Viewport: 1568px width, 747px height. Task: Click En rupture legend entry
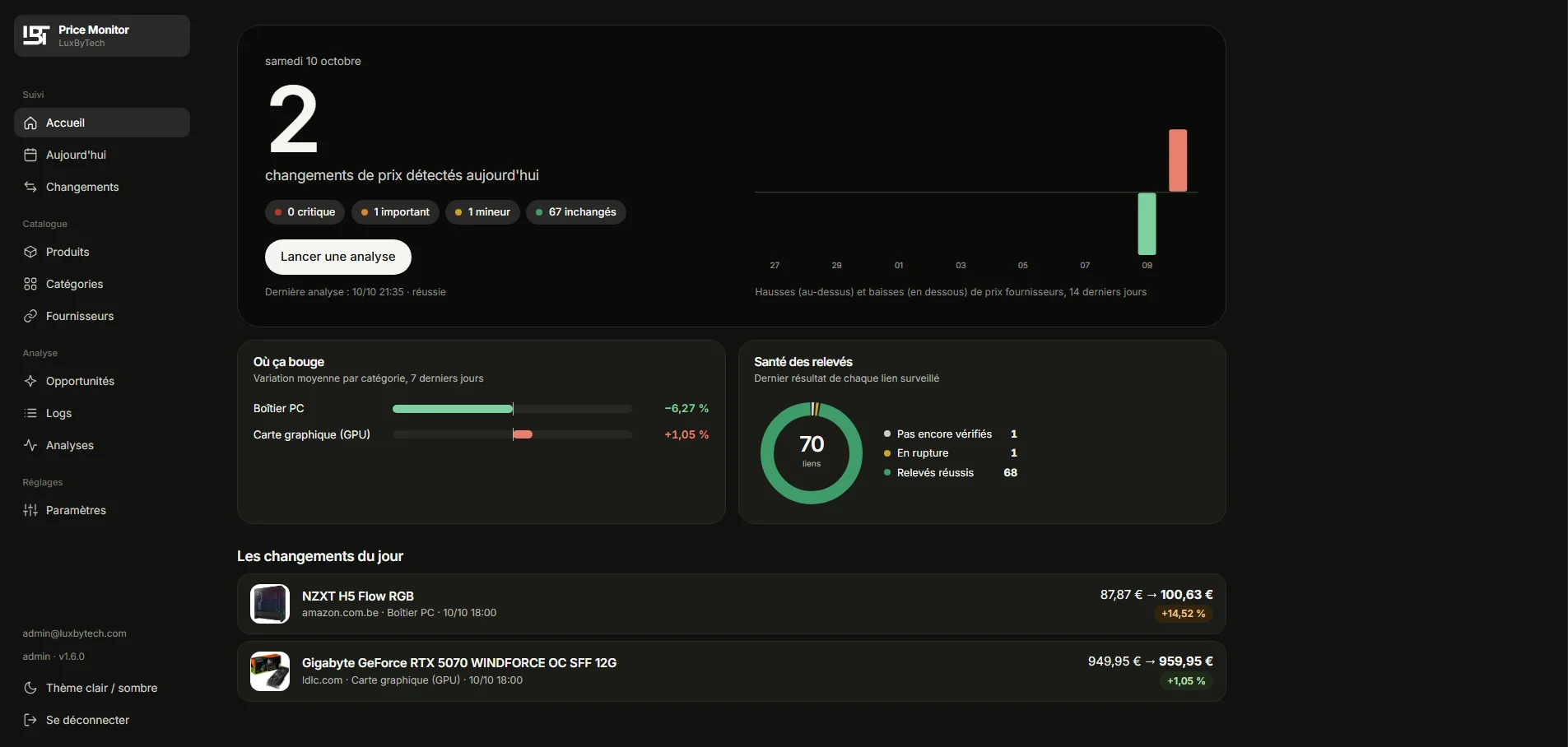pos(951,453)
